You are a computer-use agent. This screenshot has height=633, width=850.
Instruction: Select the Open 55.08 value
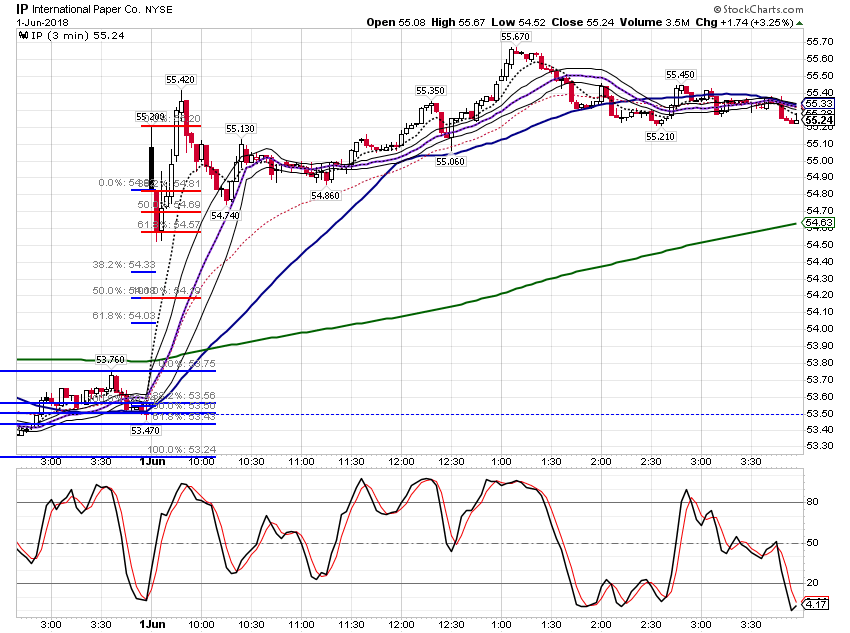396,22
